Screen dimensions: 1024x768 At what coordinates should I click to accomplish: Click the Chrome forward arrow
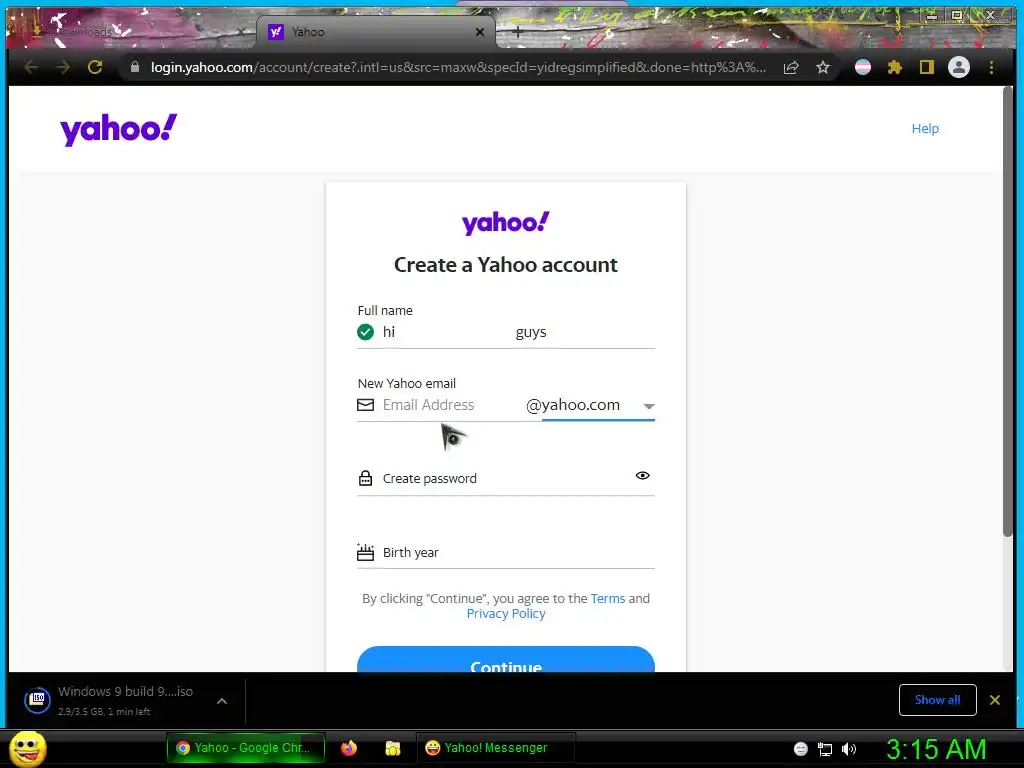pos(63,67)
